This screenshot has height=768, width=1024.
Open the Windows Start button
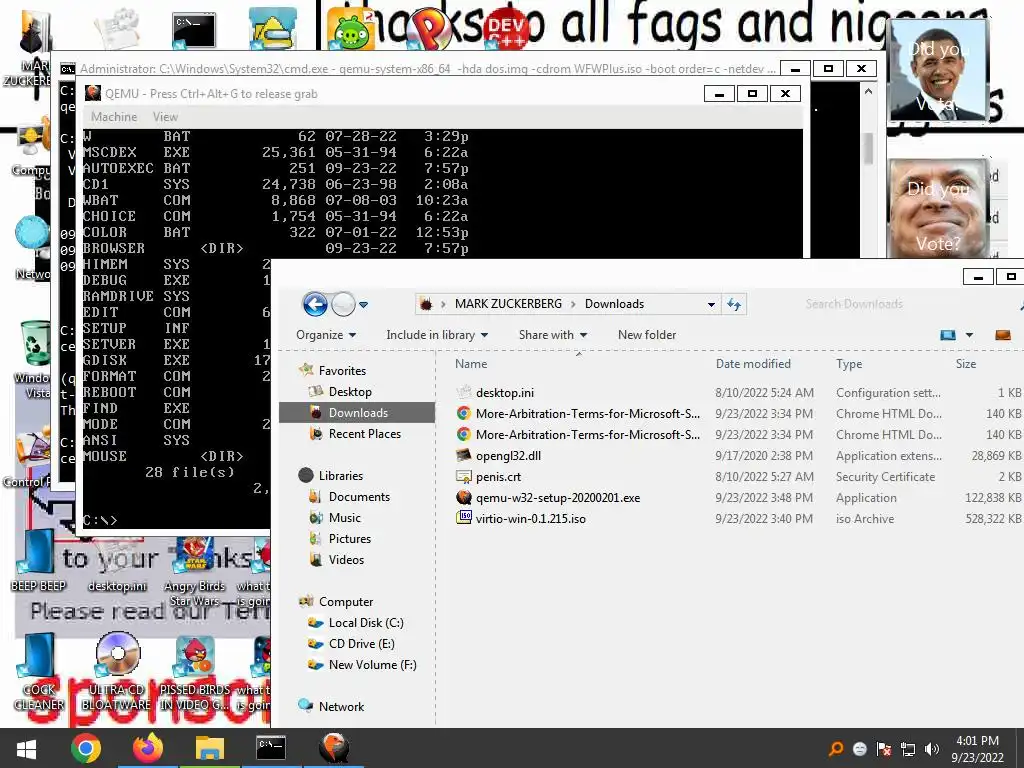click(x=26, y=749)
